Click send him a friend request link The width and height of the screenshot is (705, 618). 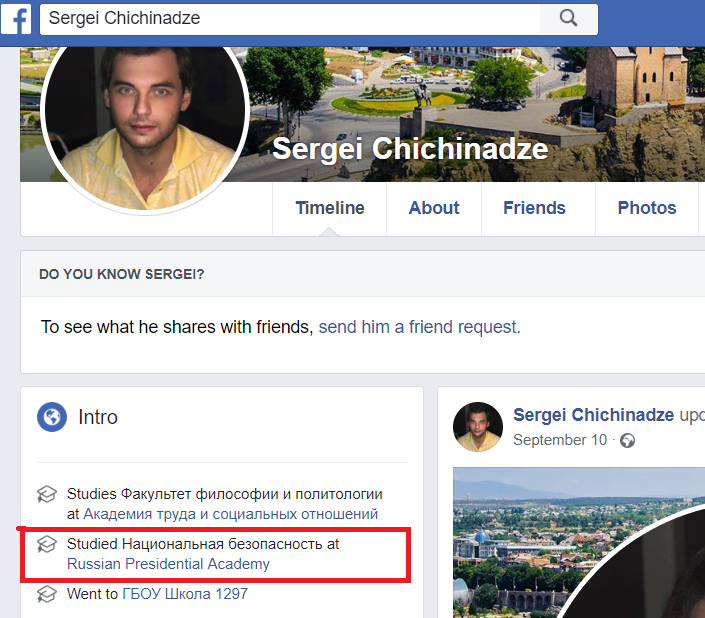point(419,327)
